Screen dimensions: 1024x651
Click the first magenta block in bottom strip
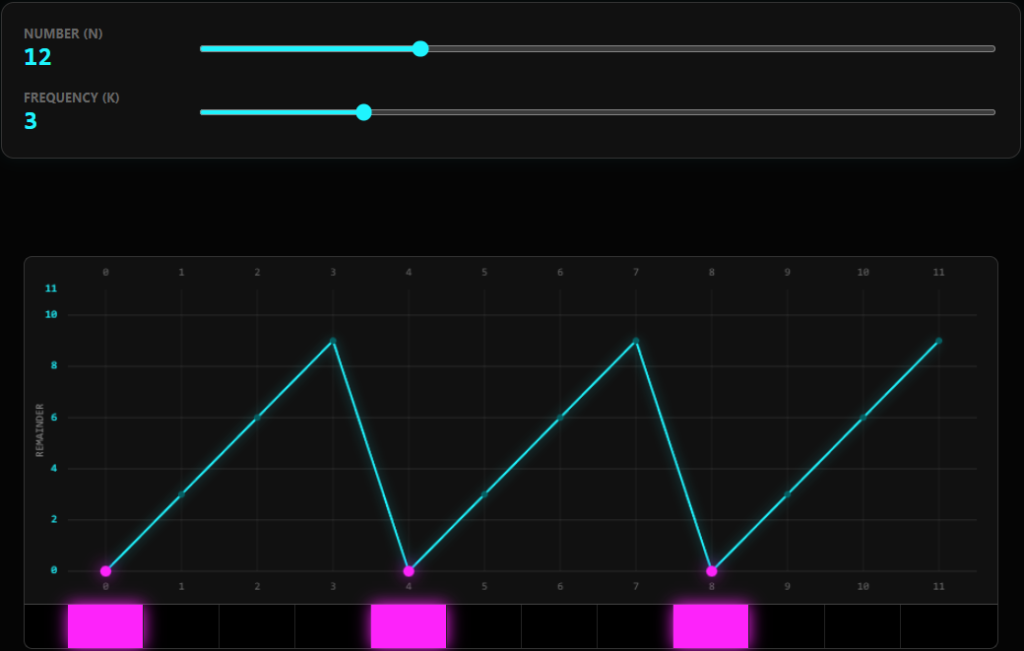(105, 626)
